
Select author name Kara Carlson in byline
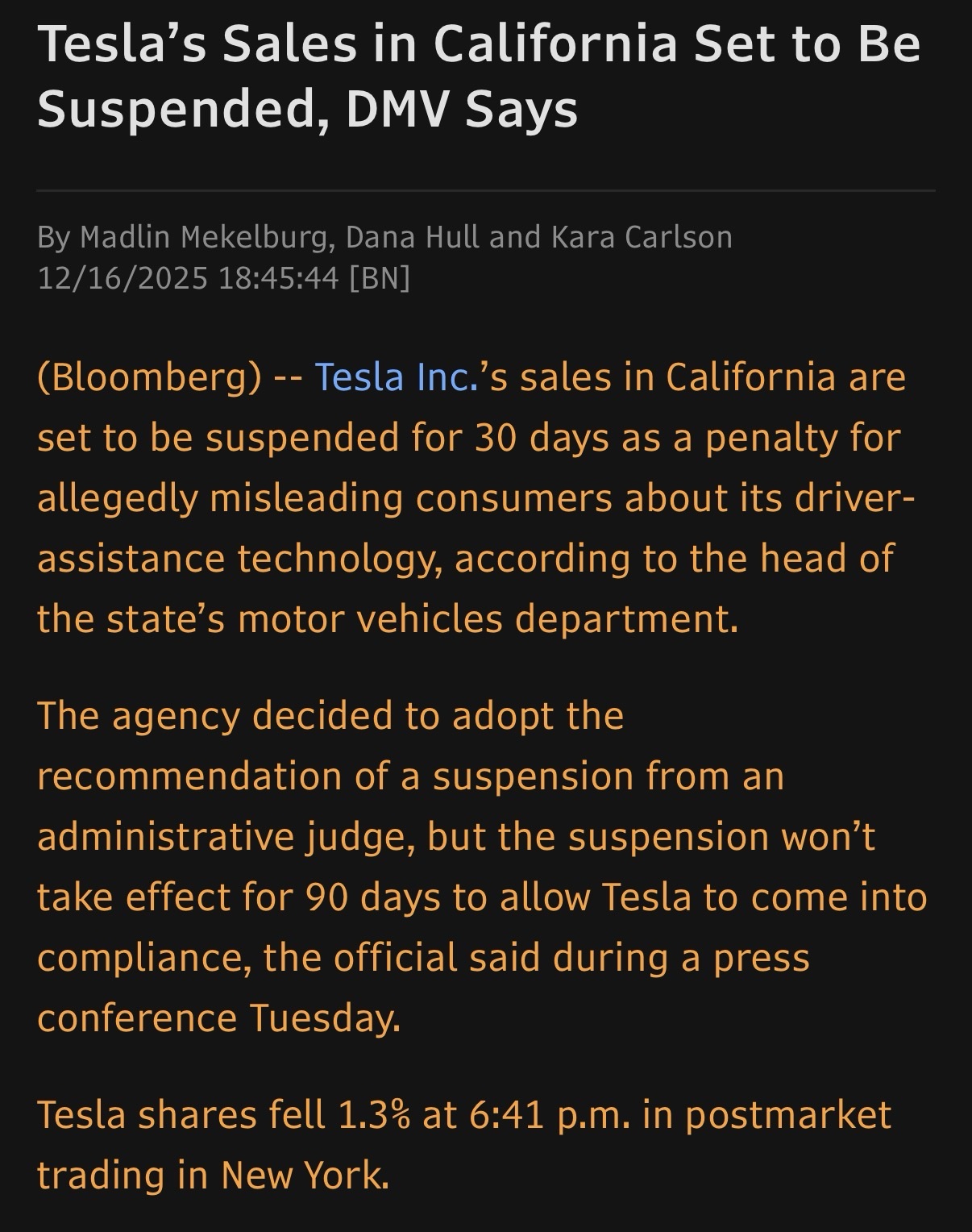(642, 238)
